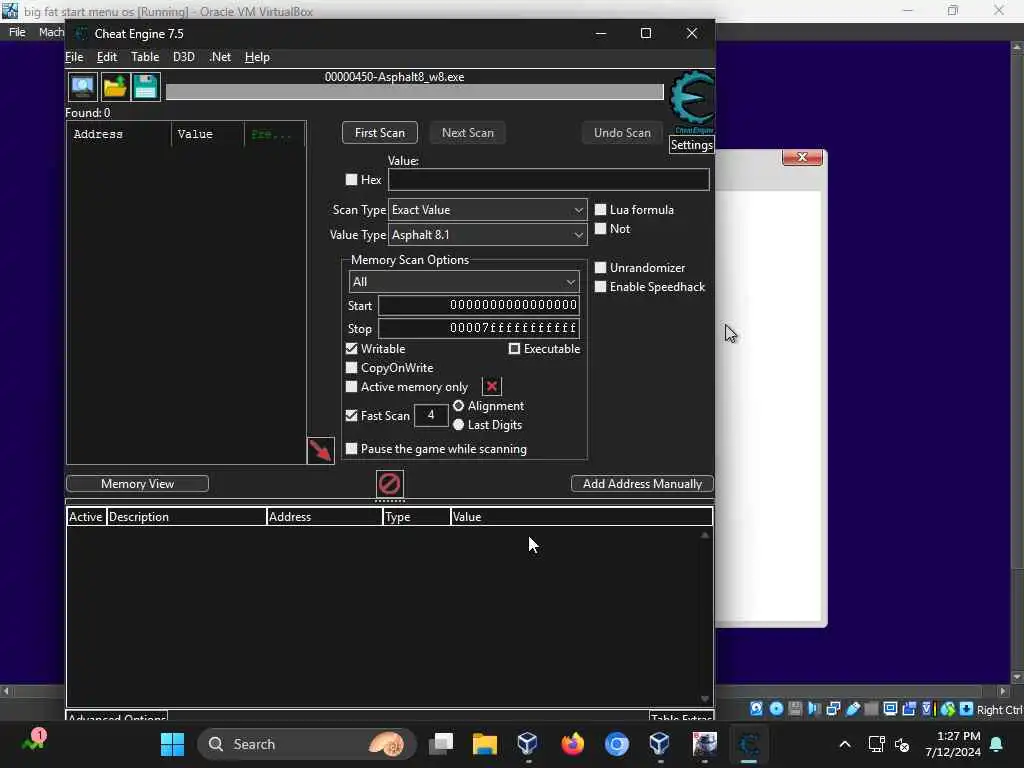Open the process list via computer icon
Image resolution: width=1024 pixels, height=768 pixels.
82,87
